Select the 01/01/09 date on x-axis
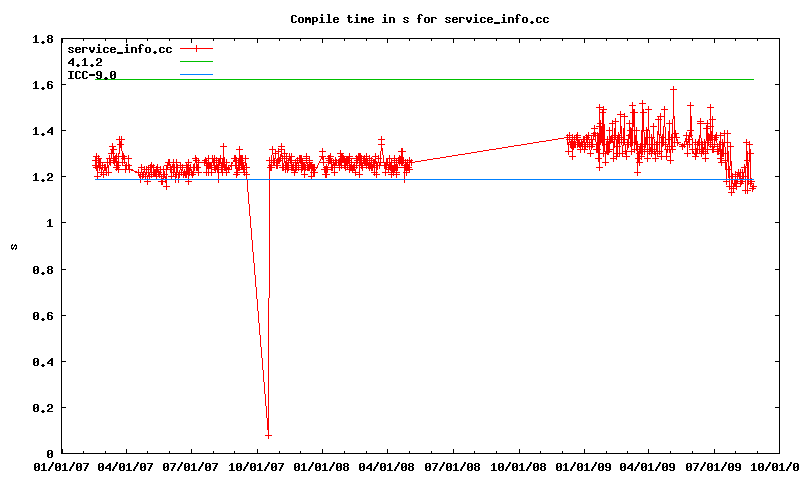800x480 pixels. coord(584,466)
